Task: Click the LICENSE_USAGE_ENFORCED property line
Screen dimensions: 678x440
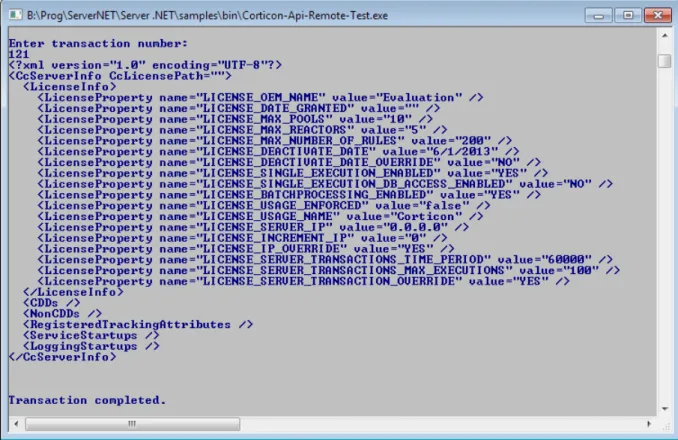Action: coord(264,206)
